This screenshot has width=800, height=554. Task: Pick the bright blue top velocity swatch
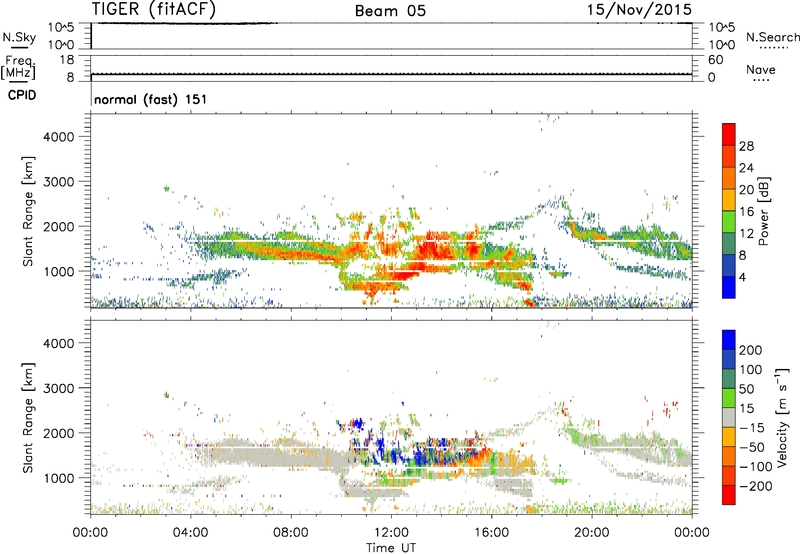729,340
